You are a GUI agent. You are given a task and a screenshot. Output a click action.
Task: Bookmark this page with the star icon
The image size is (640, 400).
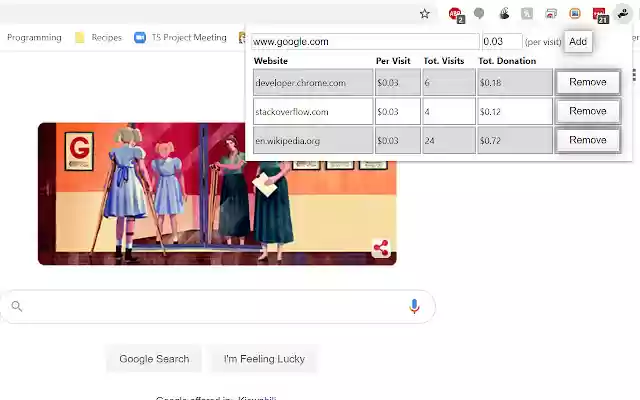(424, 14)
